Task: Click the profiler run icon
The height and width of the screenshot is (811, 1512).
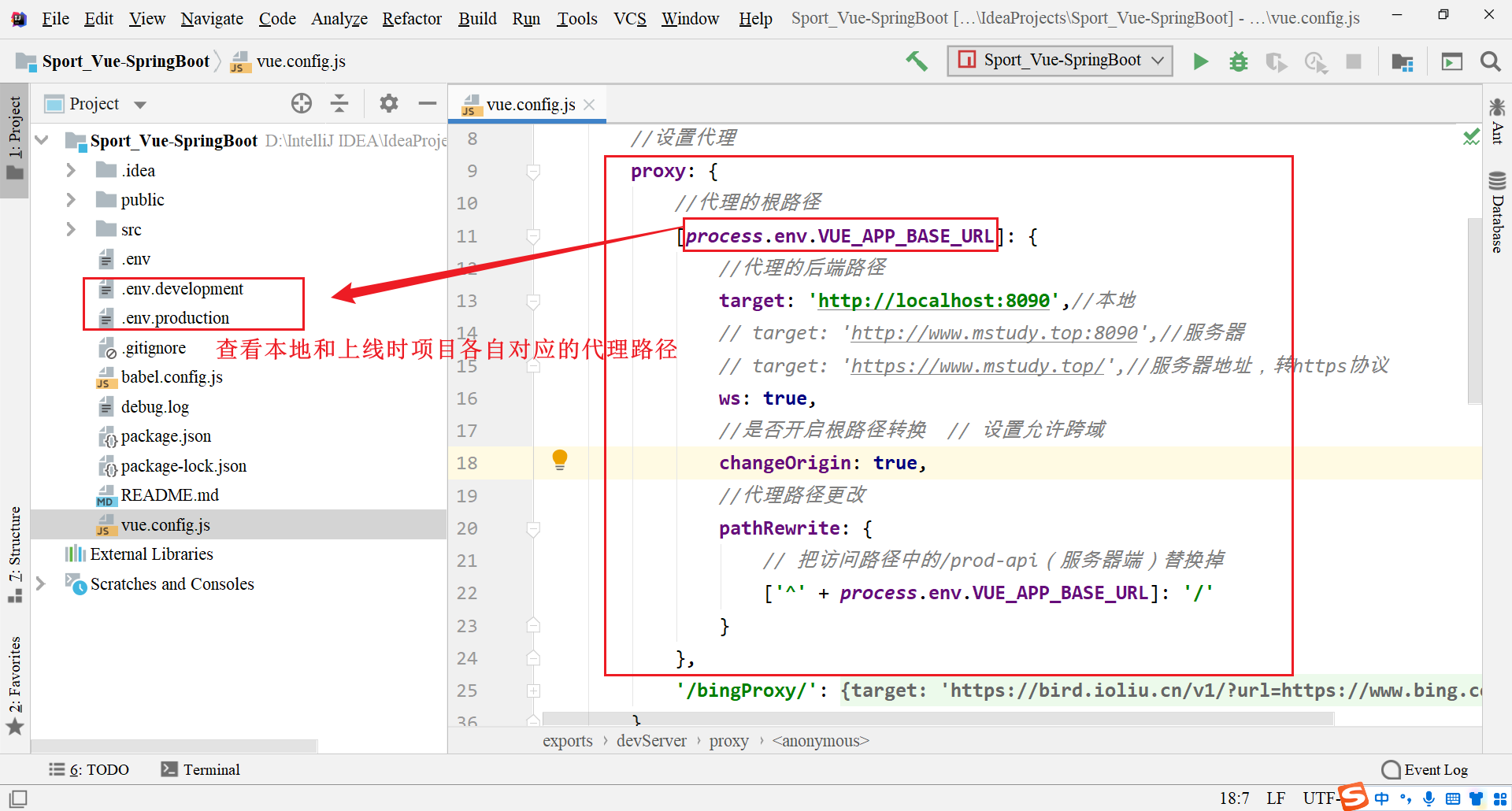Action: coord(1316,61)
